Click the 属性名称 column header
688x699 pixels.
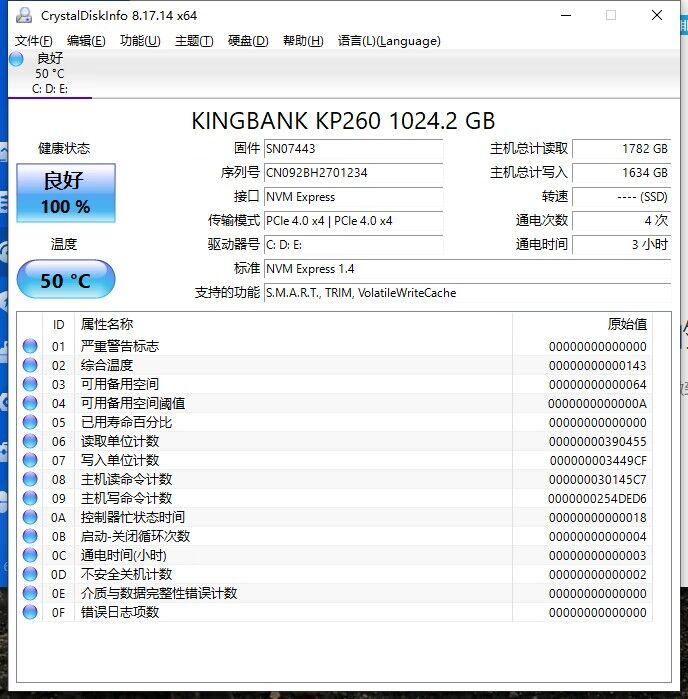point(293,325)
